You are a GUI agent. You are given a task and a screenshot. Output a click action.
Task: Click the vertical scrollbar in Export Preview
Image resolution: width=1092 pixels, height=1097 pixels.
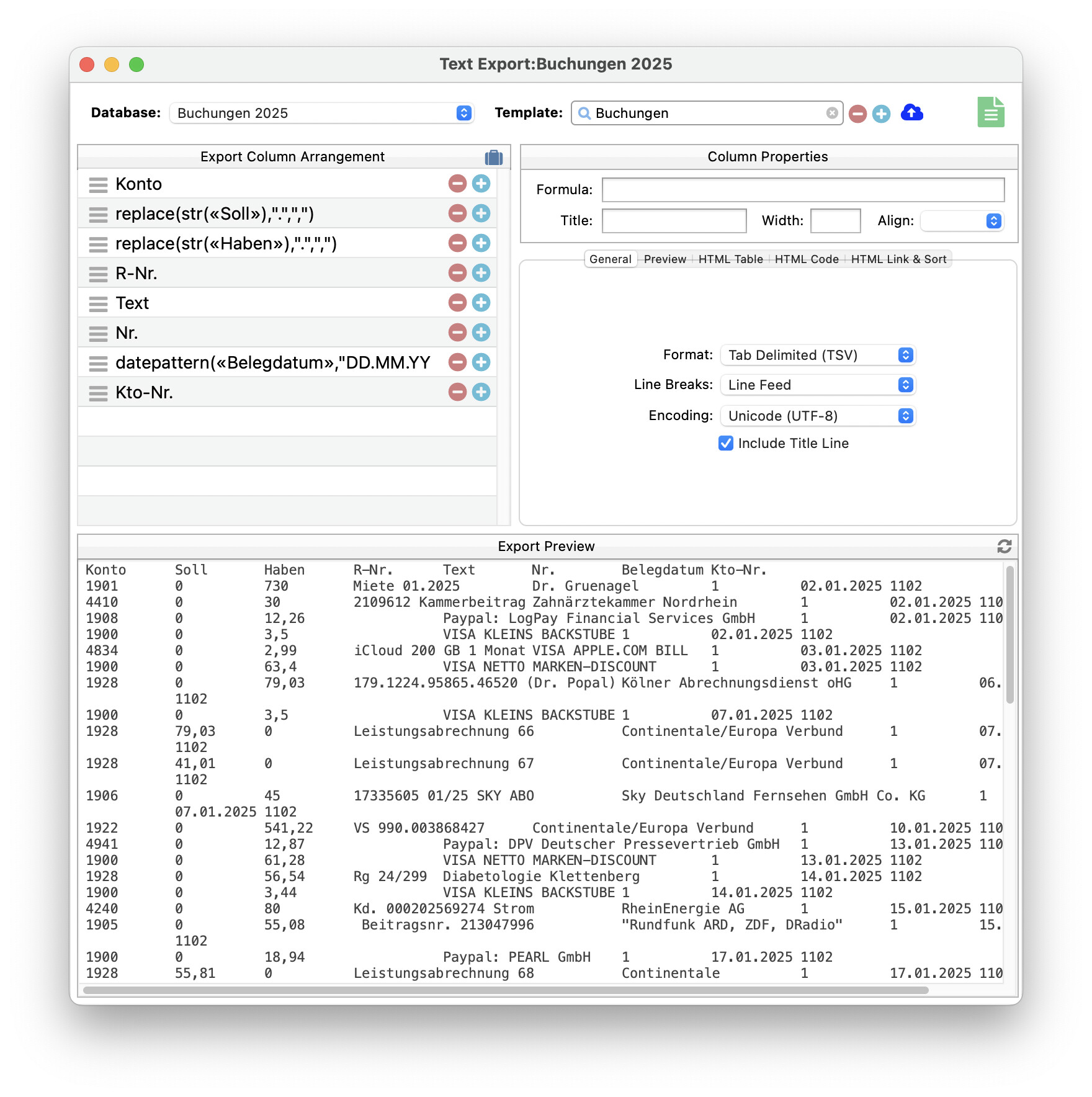click(1010, 635)
